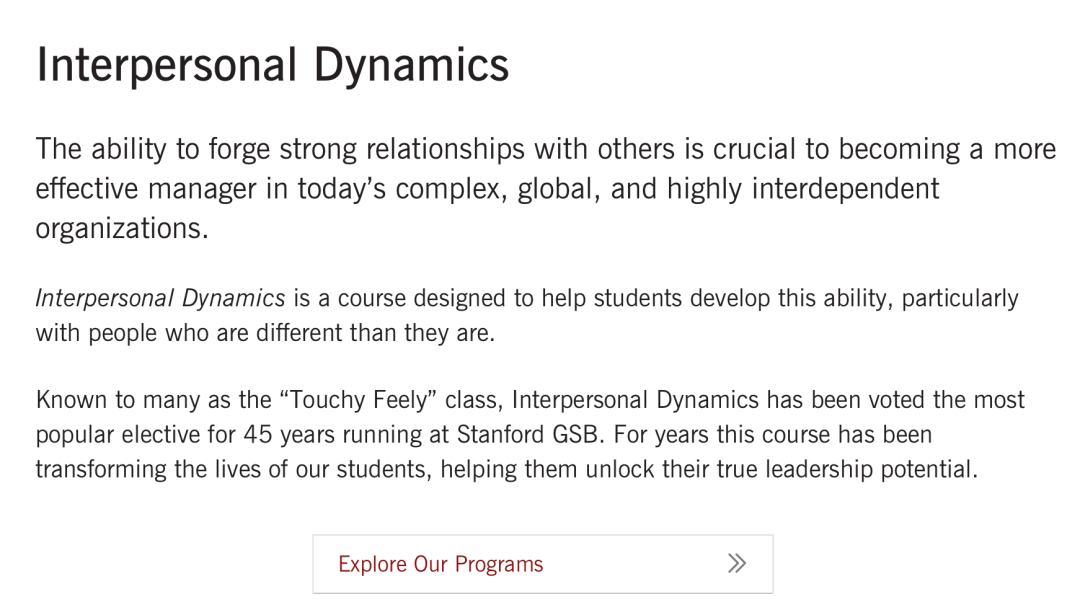Click the Explore Our Programs link
The width and height of the screenshot is (1080, 615).
441,564
